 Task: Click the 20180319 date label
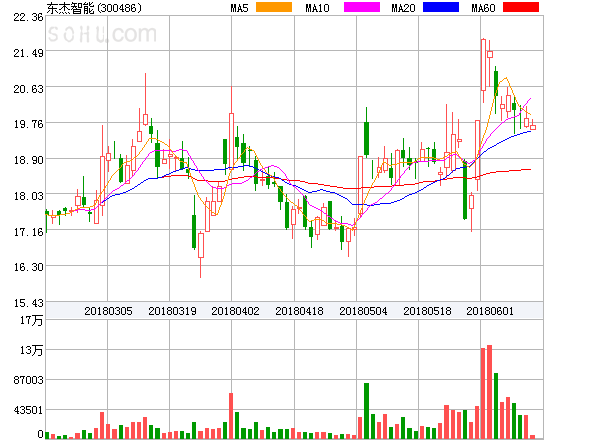[172, 311]
